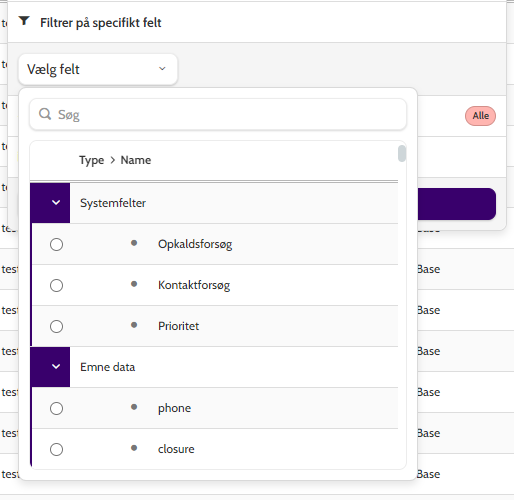Click the Alle badge button

click(x=480, y=116)
